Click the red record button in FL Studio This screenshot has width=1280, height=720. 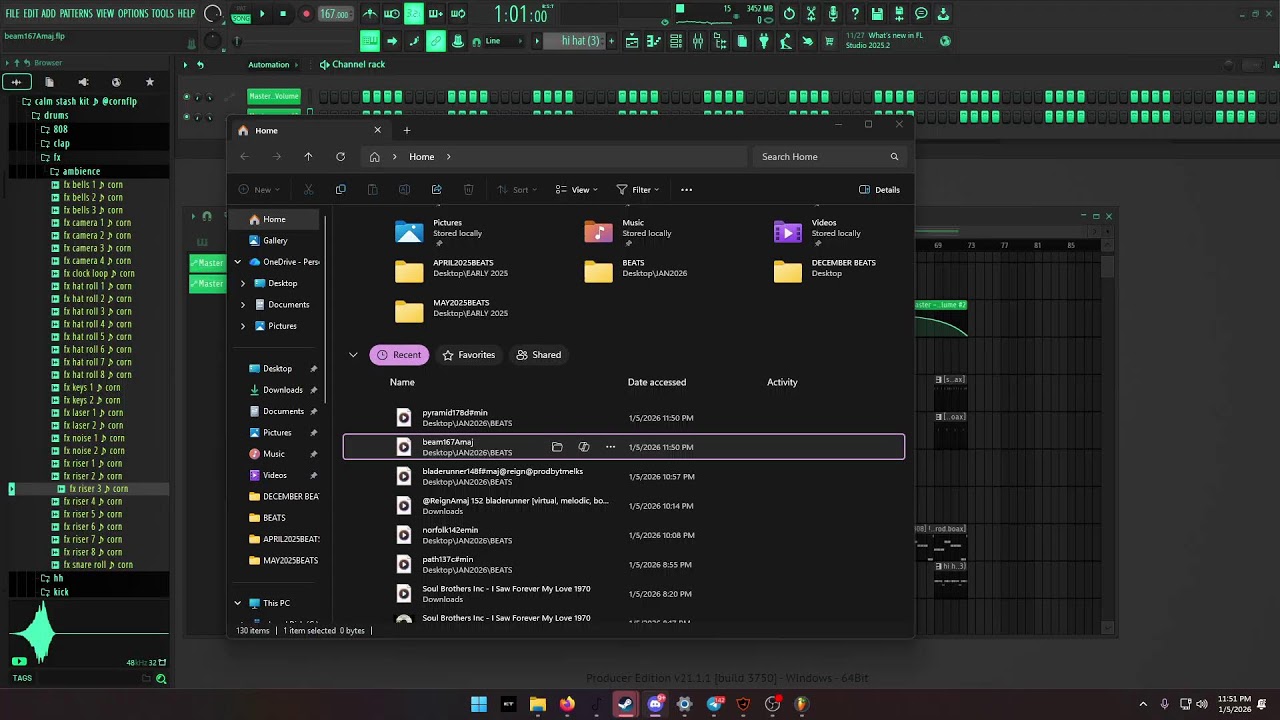[306, 14]
